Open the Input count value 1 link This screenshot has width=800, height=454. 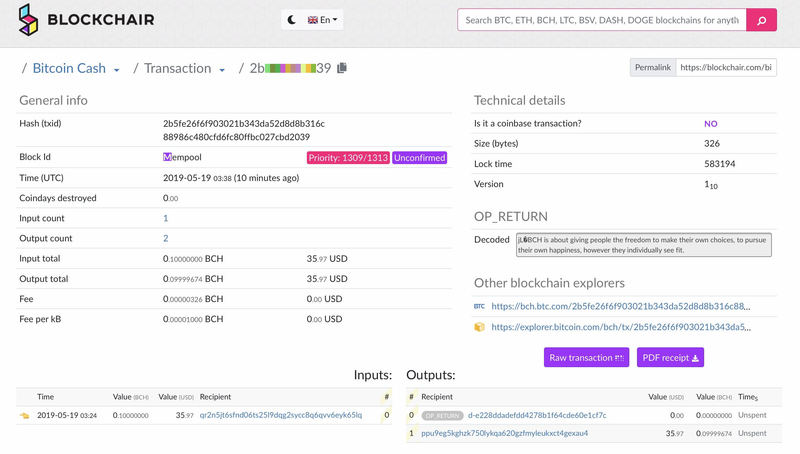[x=165, y=218]
